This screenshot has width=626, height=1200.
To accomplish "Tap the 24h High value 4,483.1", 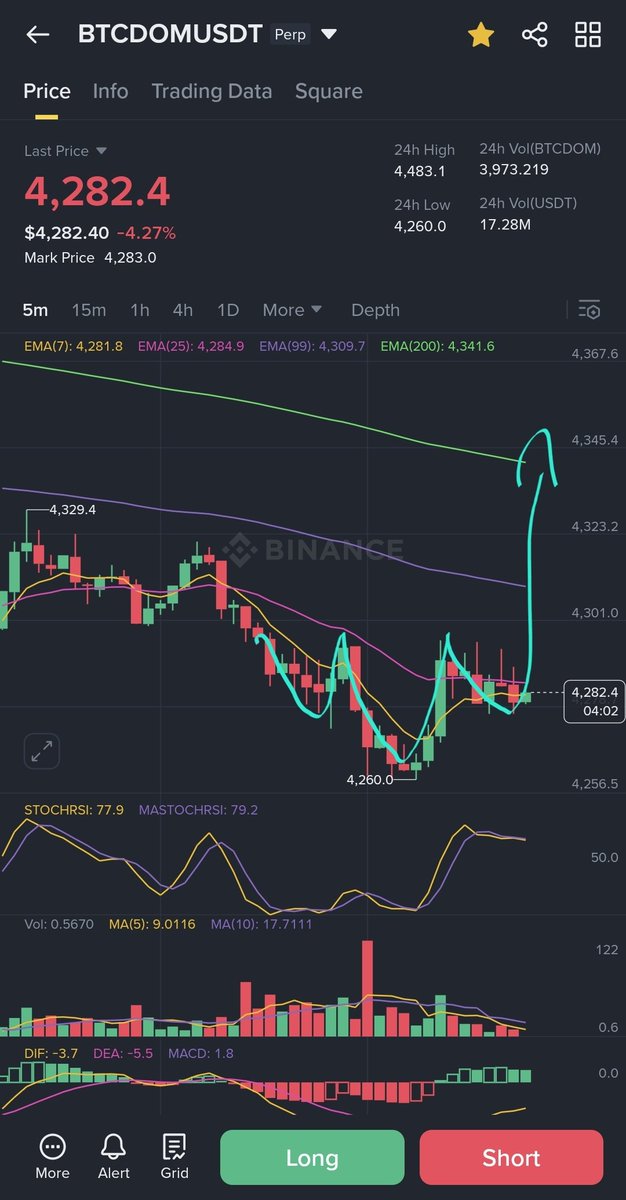I will (x=419, y=172).
